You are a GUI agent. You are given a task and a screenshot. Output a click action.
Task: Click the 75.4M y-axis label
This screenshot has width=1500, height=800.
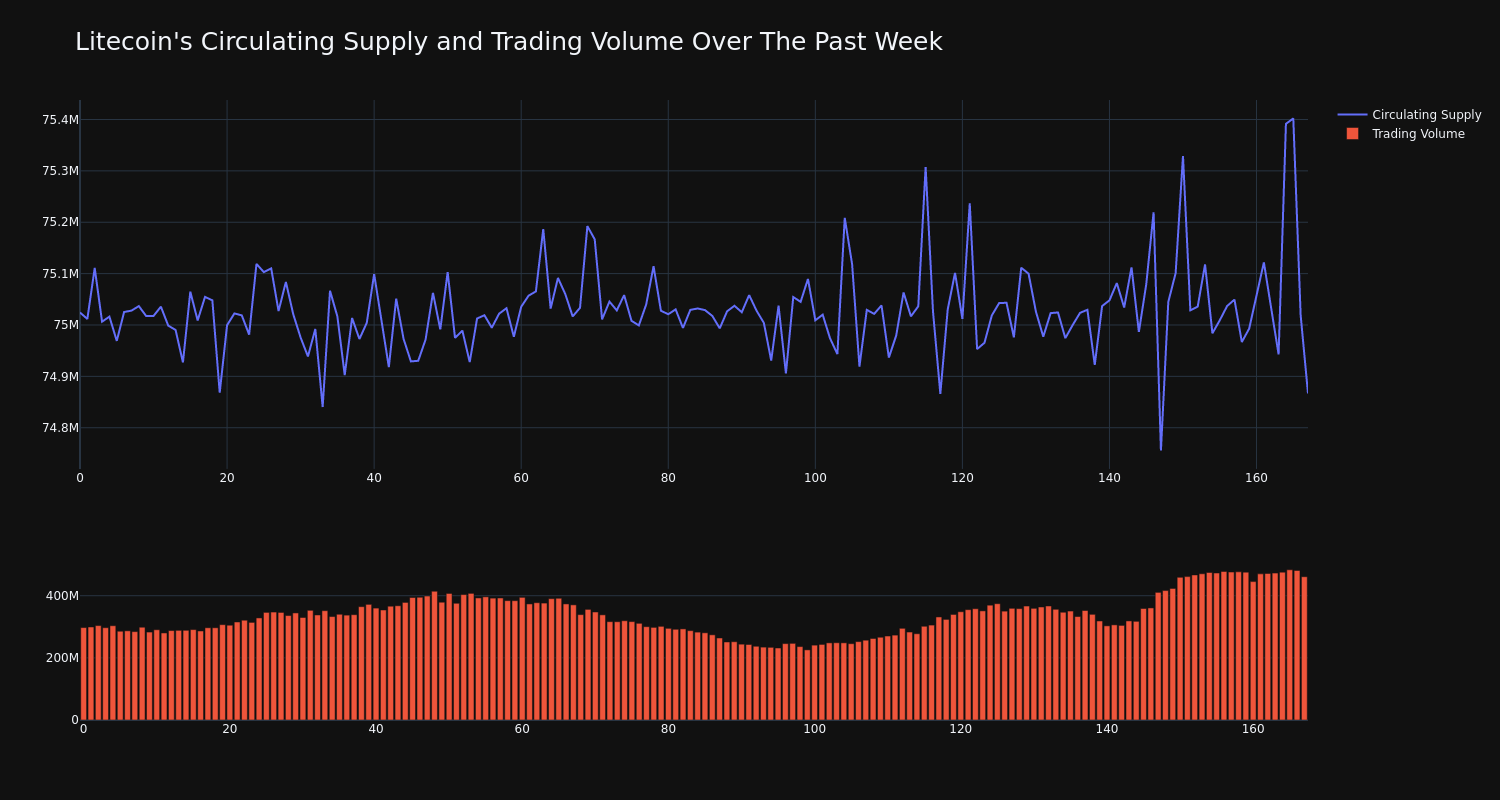60,120
